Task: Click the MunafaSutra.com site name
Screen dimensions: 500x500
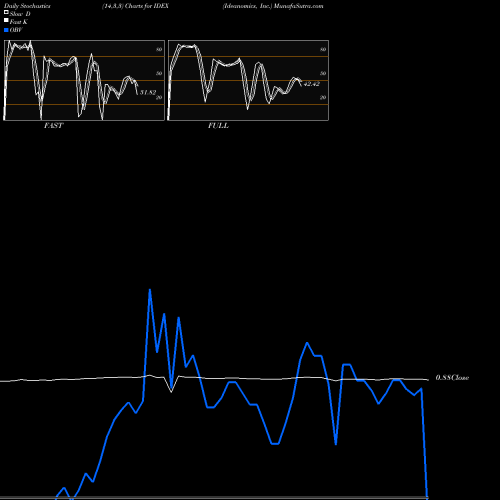Action: tap(299, 6)
